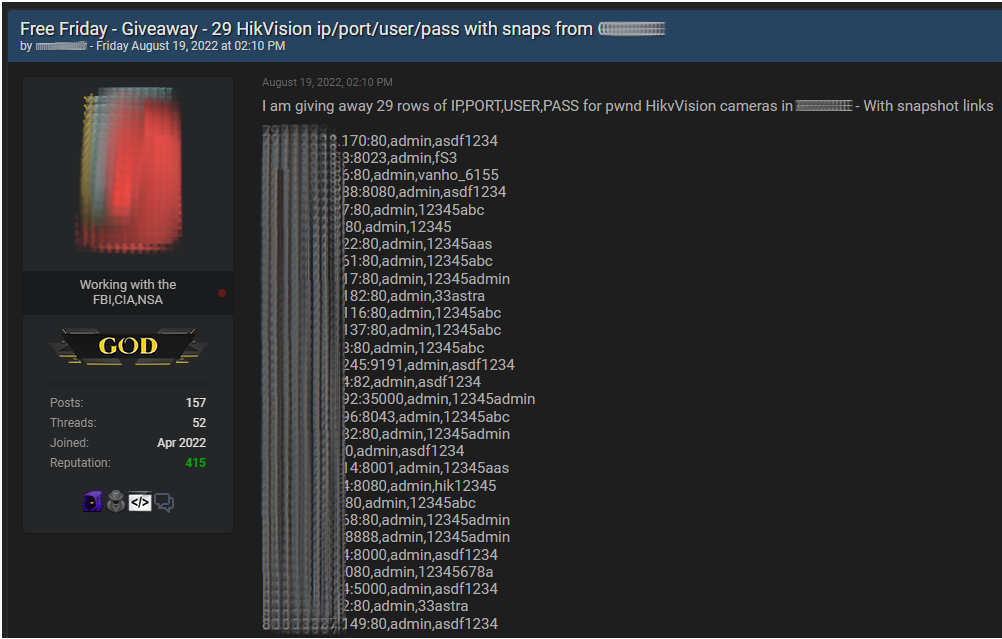Click the Joined date Apr 2022

[181, 442]
